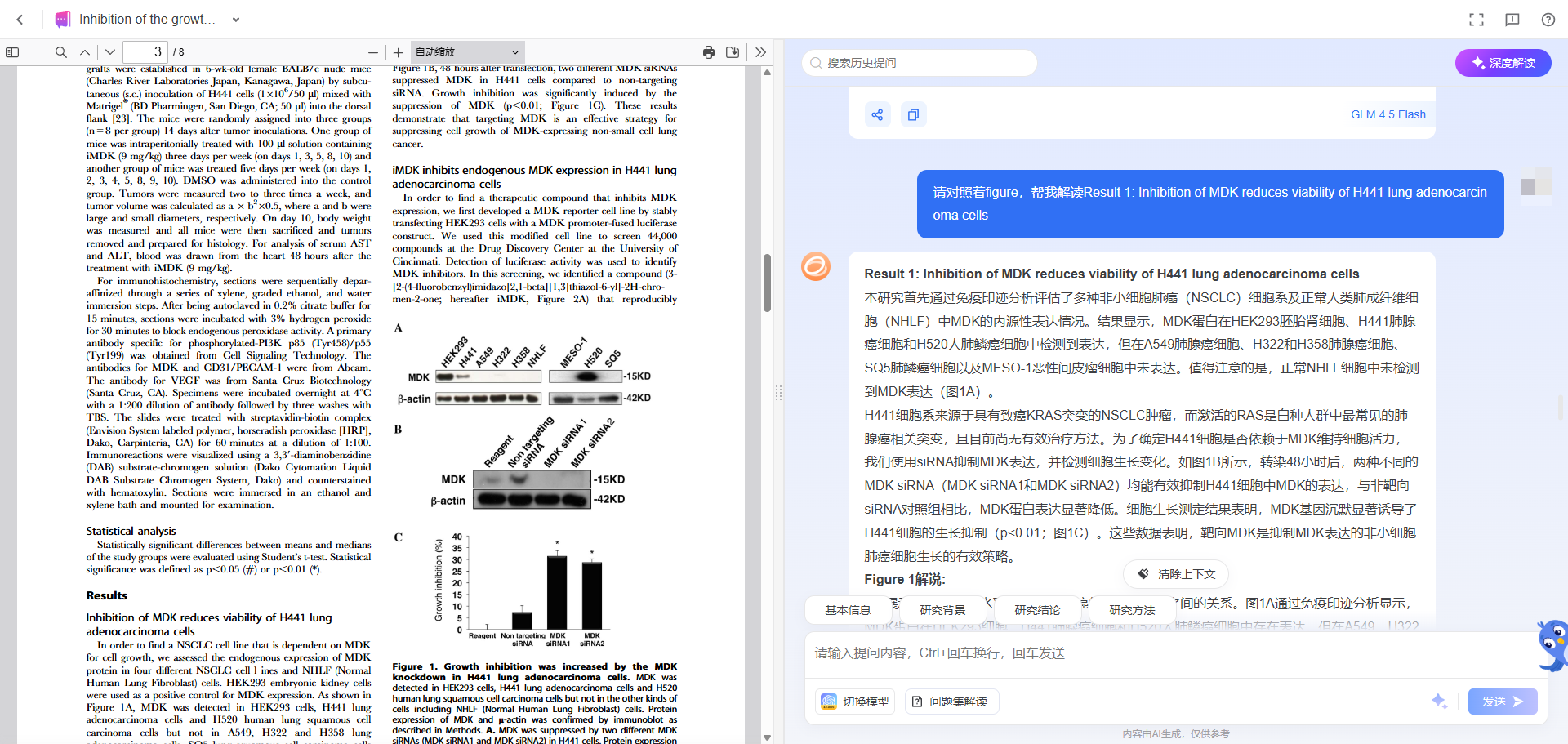Image resolution: width=1568 pixels, height=744 pixels.
Task: Click the sparkle prompt-optimize icon
Action: tap(1439, 701)
